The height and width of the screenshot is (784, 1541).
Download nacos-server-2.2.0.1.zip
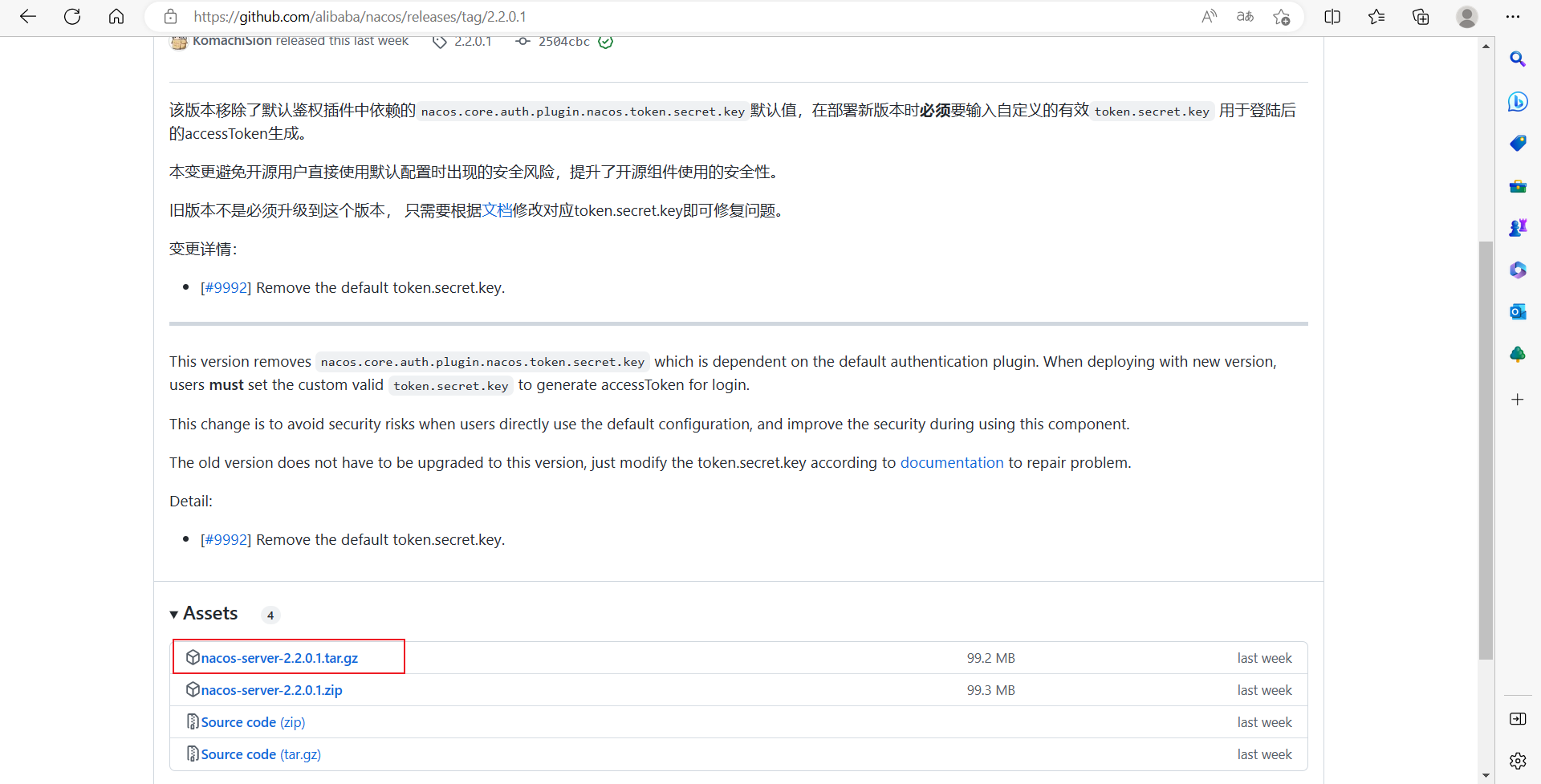271,690
